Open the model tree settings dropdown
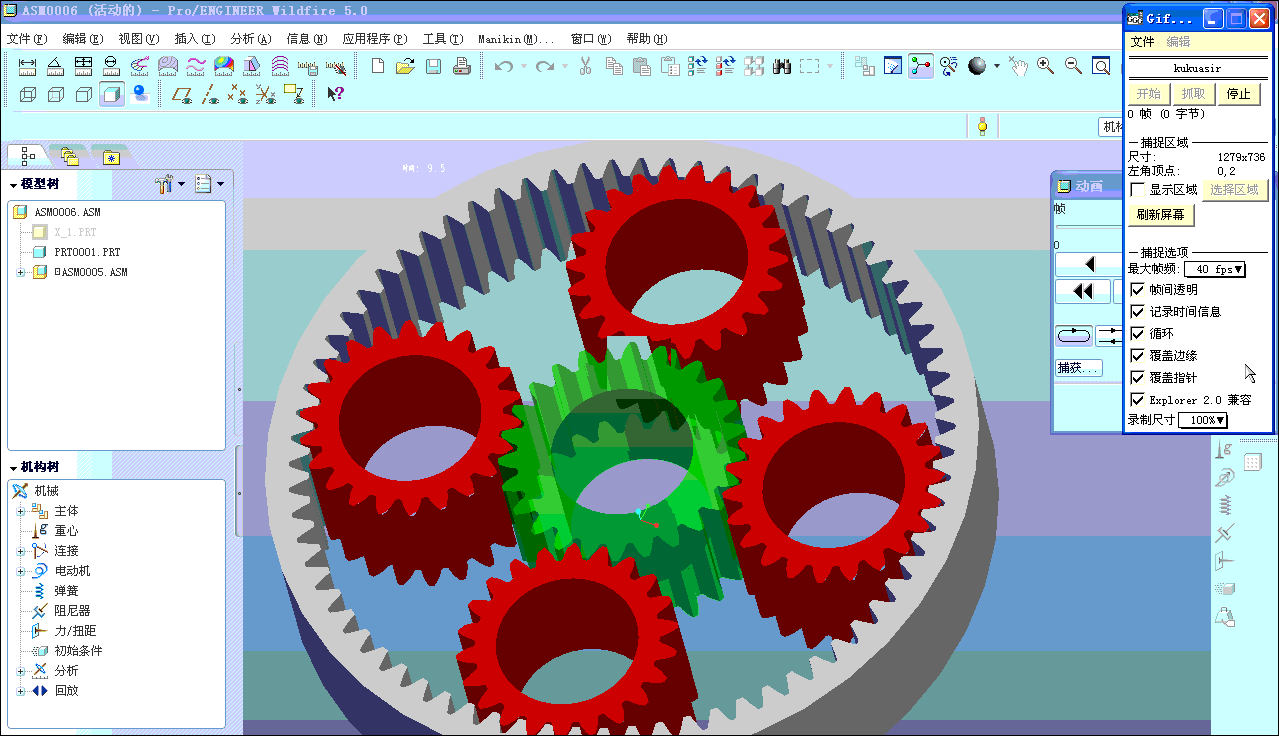The height and width of the screenshot is (736, 1279). pos(171,184)
